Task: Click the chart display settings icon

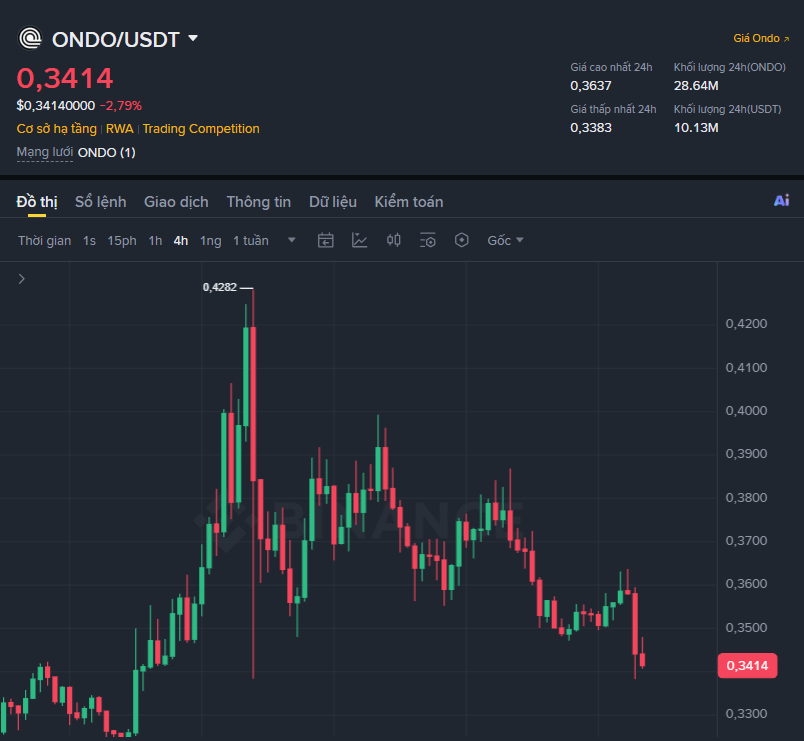Action: [428, 240]
